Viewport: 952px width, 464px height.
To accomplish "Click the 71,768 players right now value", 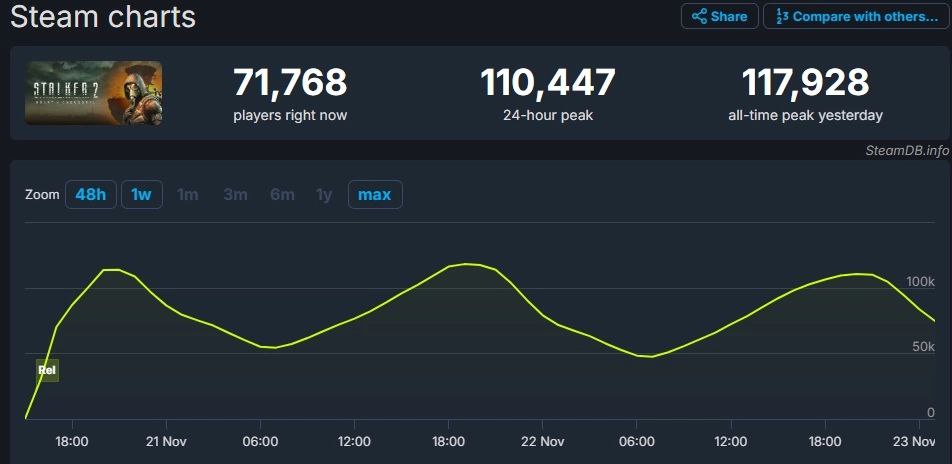I will pyautogui.click(x=290, y=83).
